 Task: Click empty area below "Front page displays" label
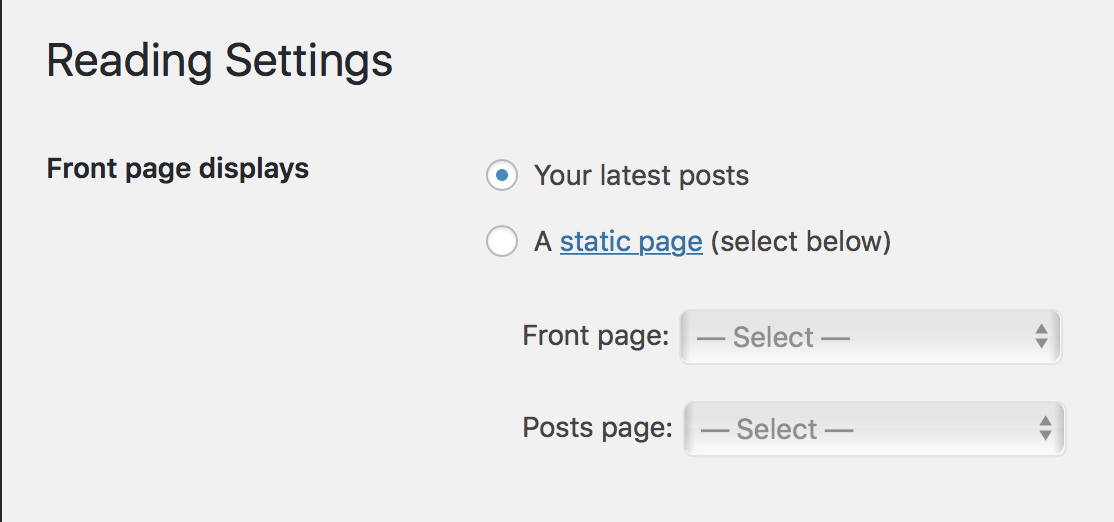180,320
